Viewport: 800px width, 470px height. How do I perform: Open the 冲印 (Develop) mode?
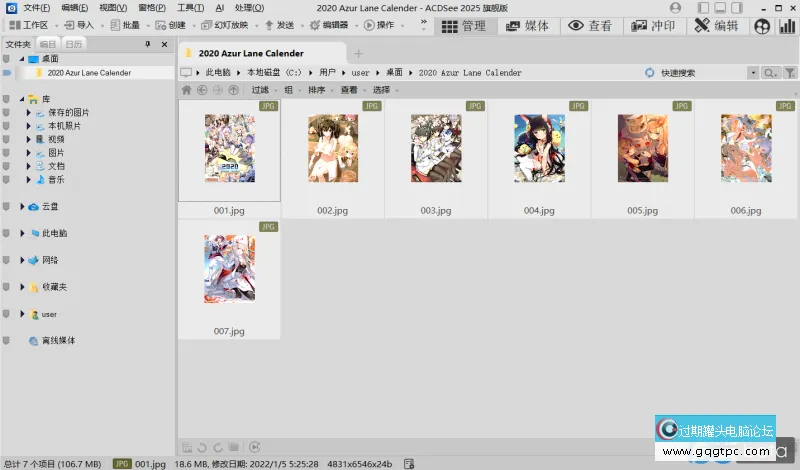(x=655, y=26)
